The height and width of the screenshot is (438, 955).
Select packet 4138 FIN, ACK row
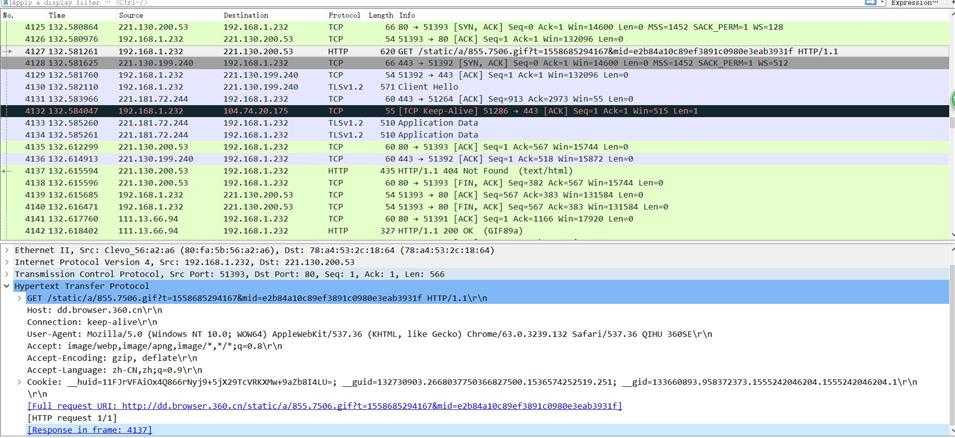click(x=475, y=183)
